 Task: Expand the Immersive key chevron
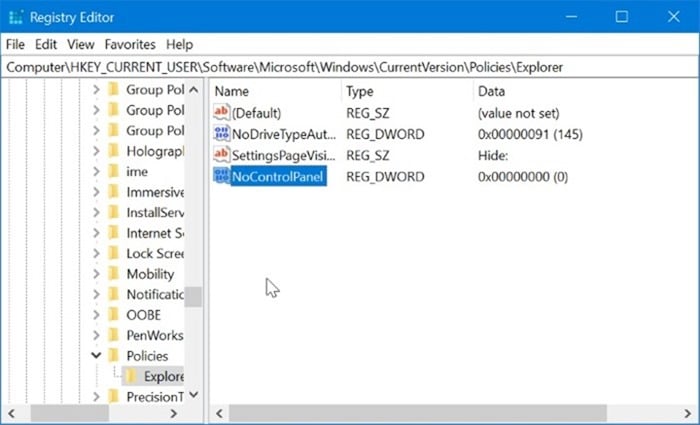point(96,192)
